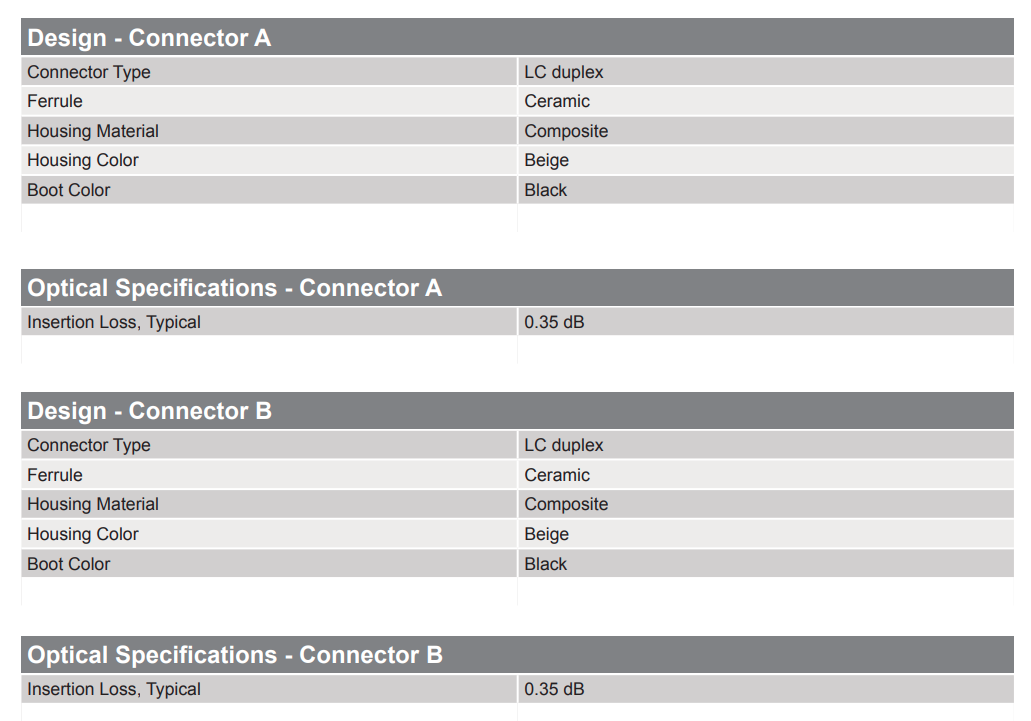Select Housing Color label under Connector B

click(83, 534)
